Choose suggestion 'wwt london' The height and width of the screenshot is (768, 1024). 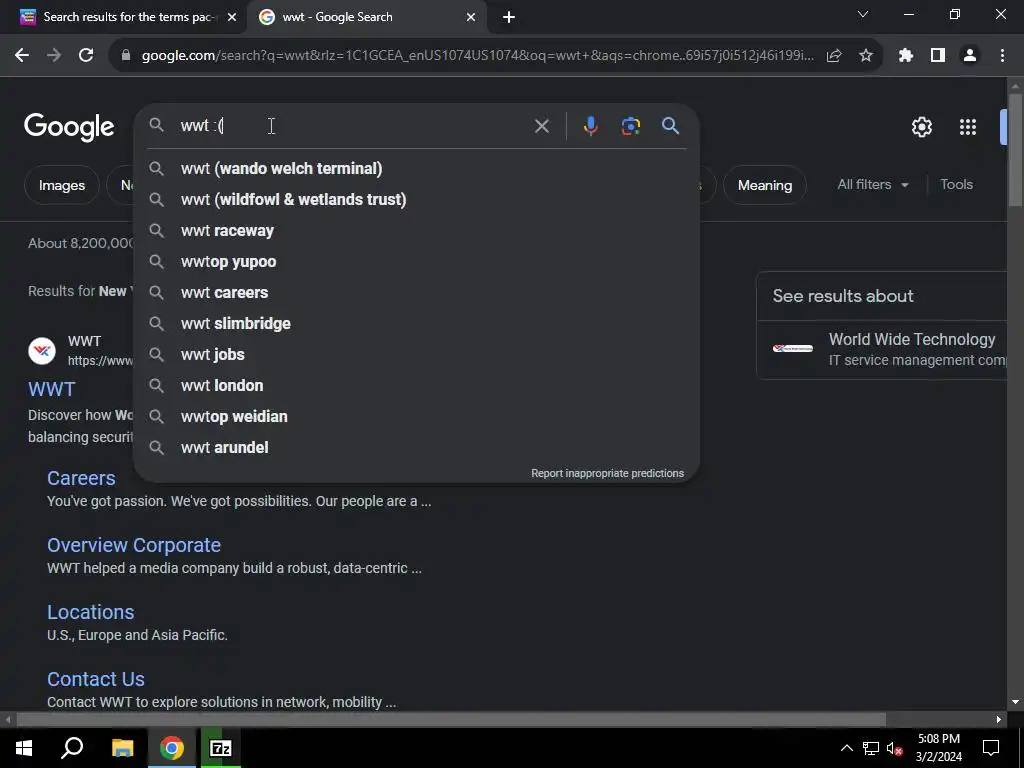[417, 386]
